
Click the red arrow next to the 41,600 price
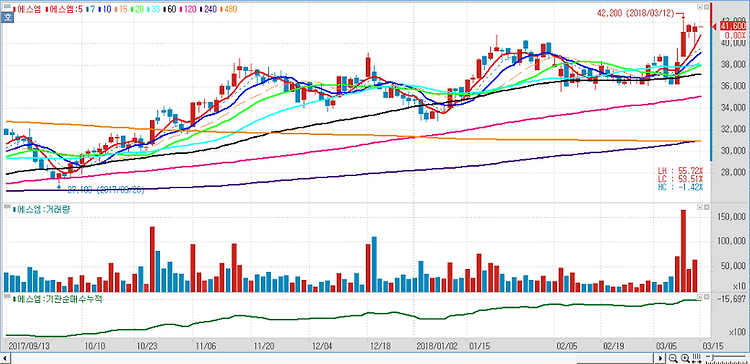coord(714,27)
